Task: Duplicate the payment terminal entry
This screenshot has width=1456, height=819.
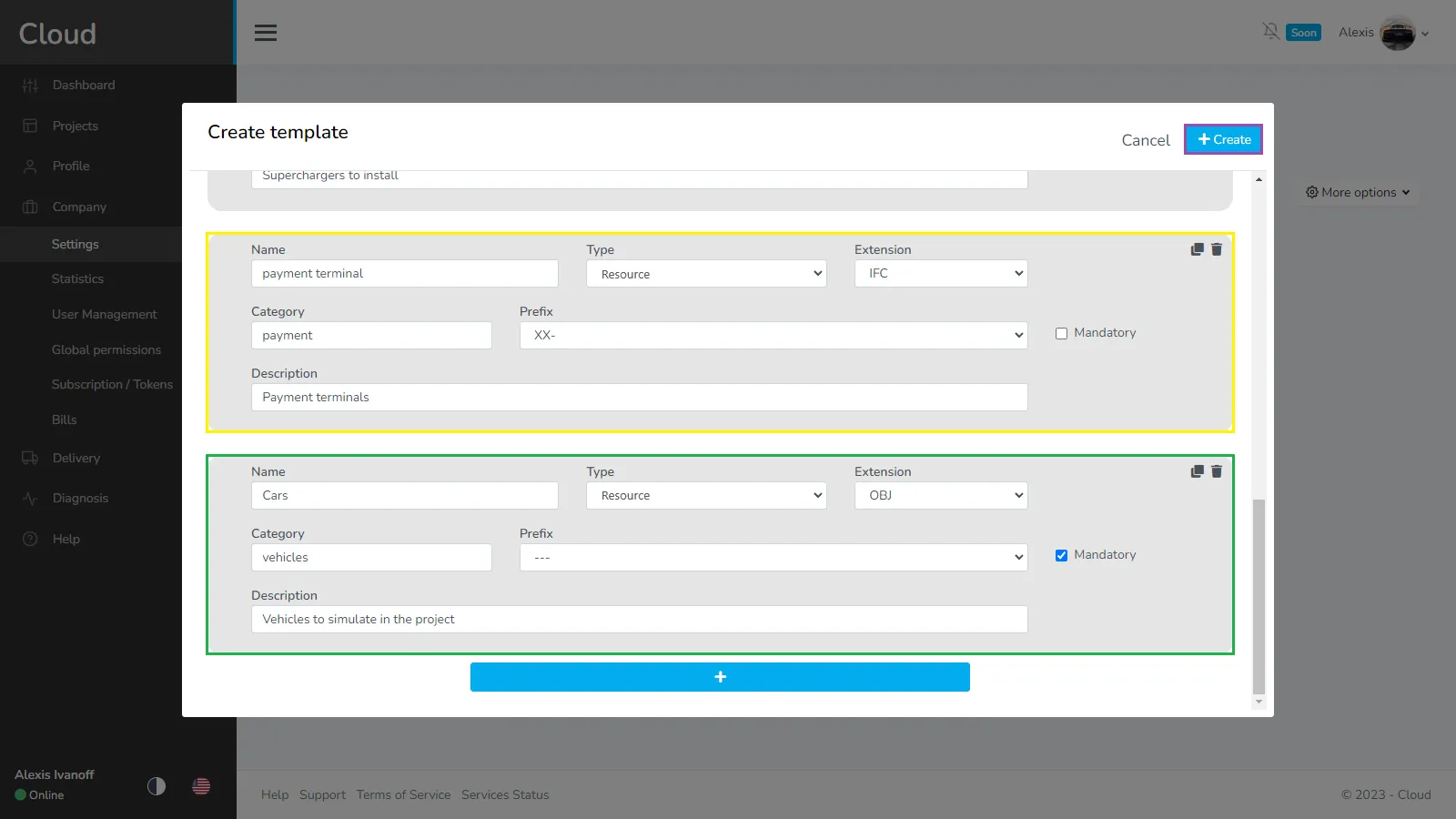Action: click(x=1197, y=249)
